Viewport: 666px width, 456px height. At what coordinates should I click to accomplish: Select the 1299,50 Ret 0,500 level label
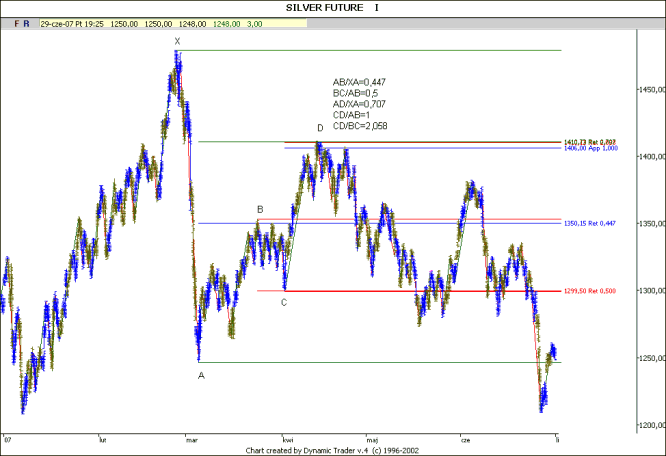(596, 291)
